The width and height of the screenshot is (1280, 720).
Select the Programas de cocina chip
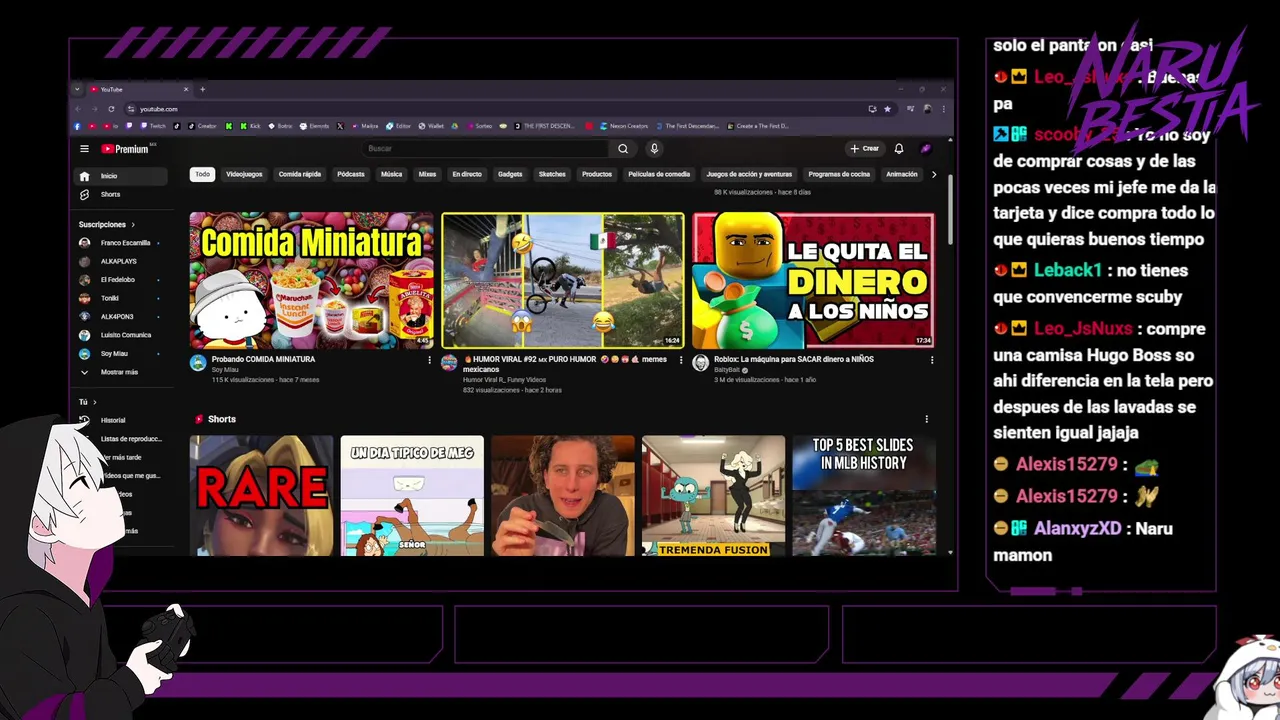(839, 174)
